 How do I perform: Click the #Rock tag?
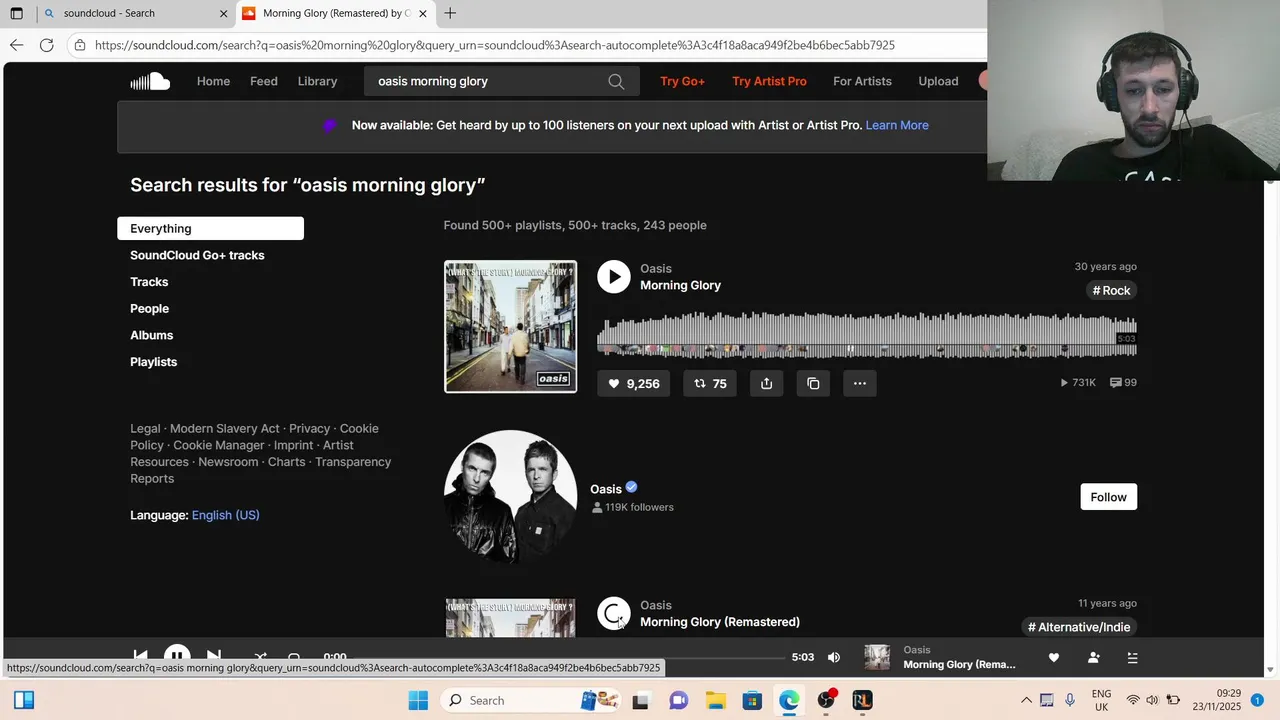click(x=1111, y=291)
